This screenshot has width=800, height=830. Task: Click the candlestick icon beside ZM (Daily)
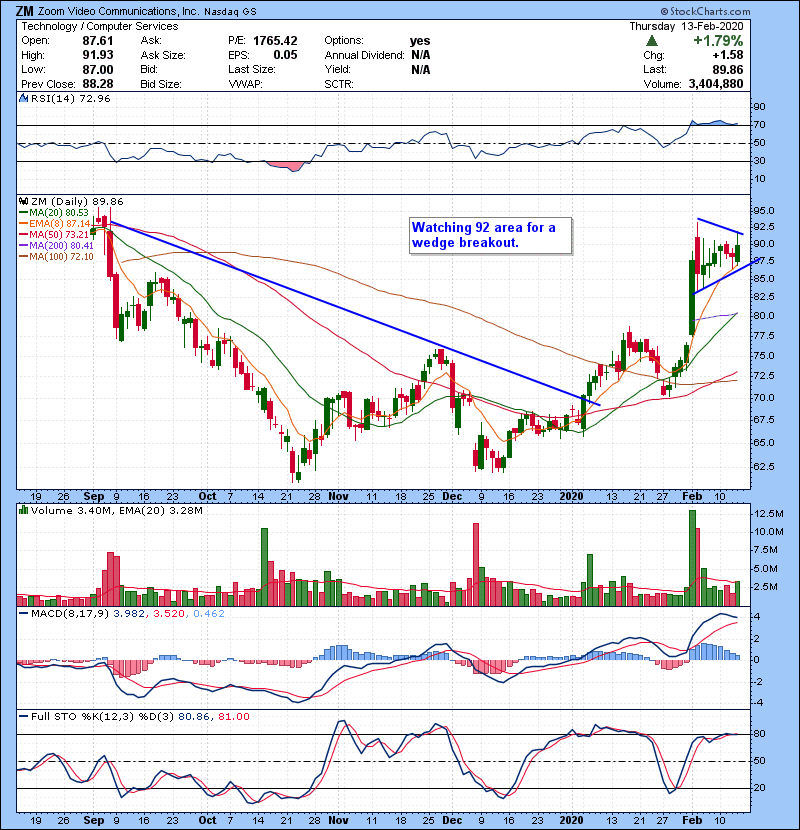23,202
